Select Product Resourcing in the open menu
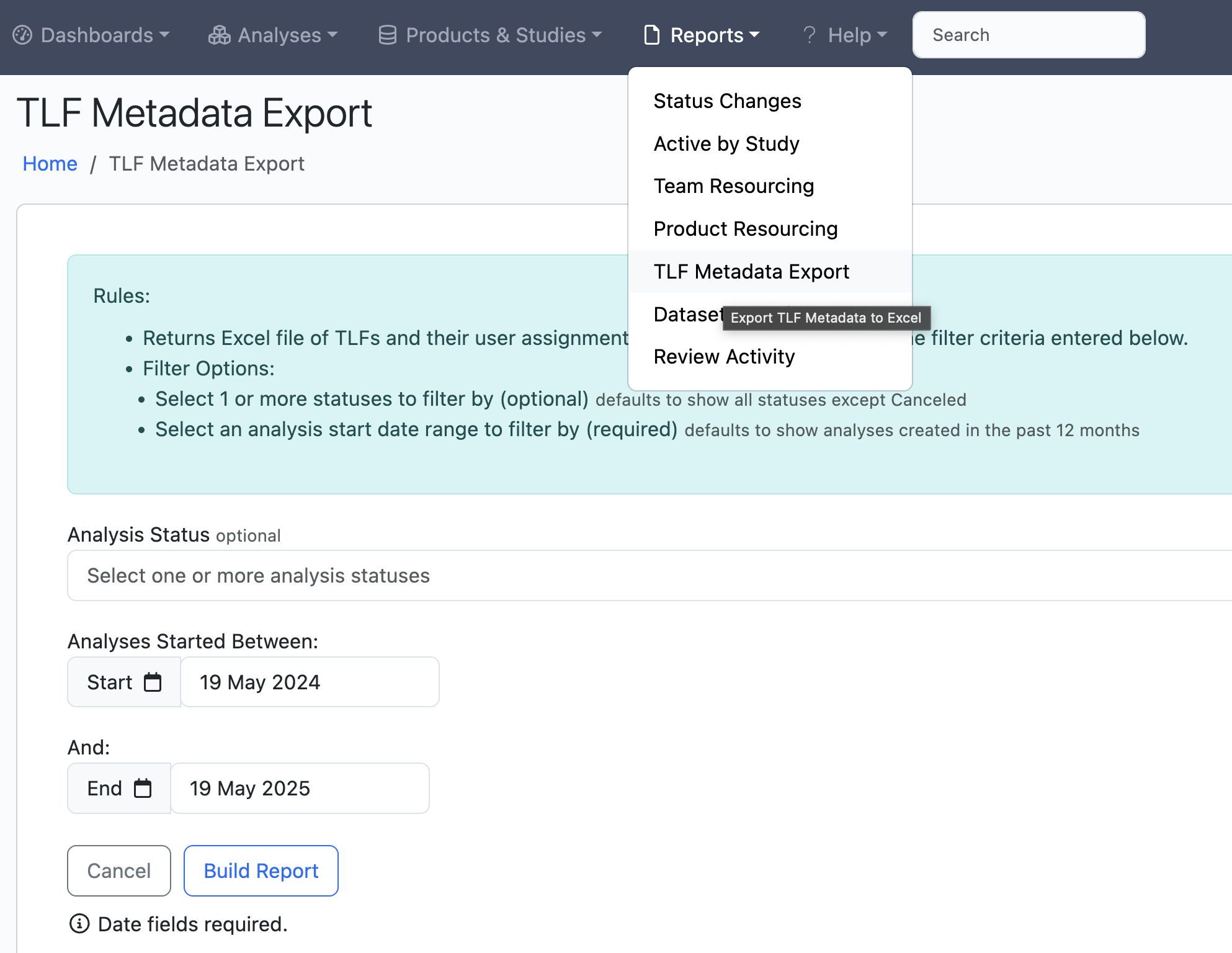The width and height of the screenshot is (1232, 953). pyautogui.click(x=745, y=228)
